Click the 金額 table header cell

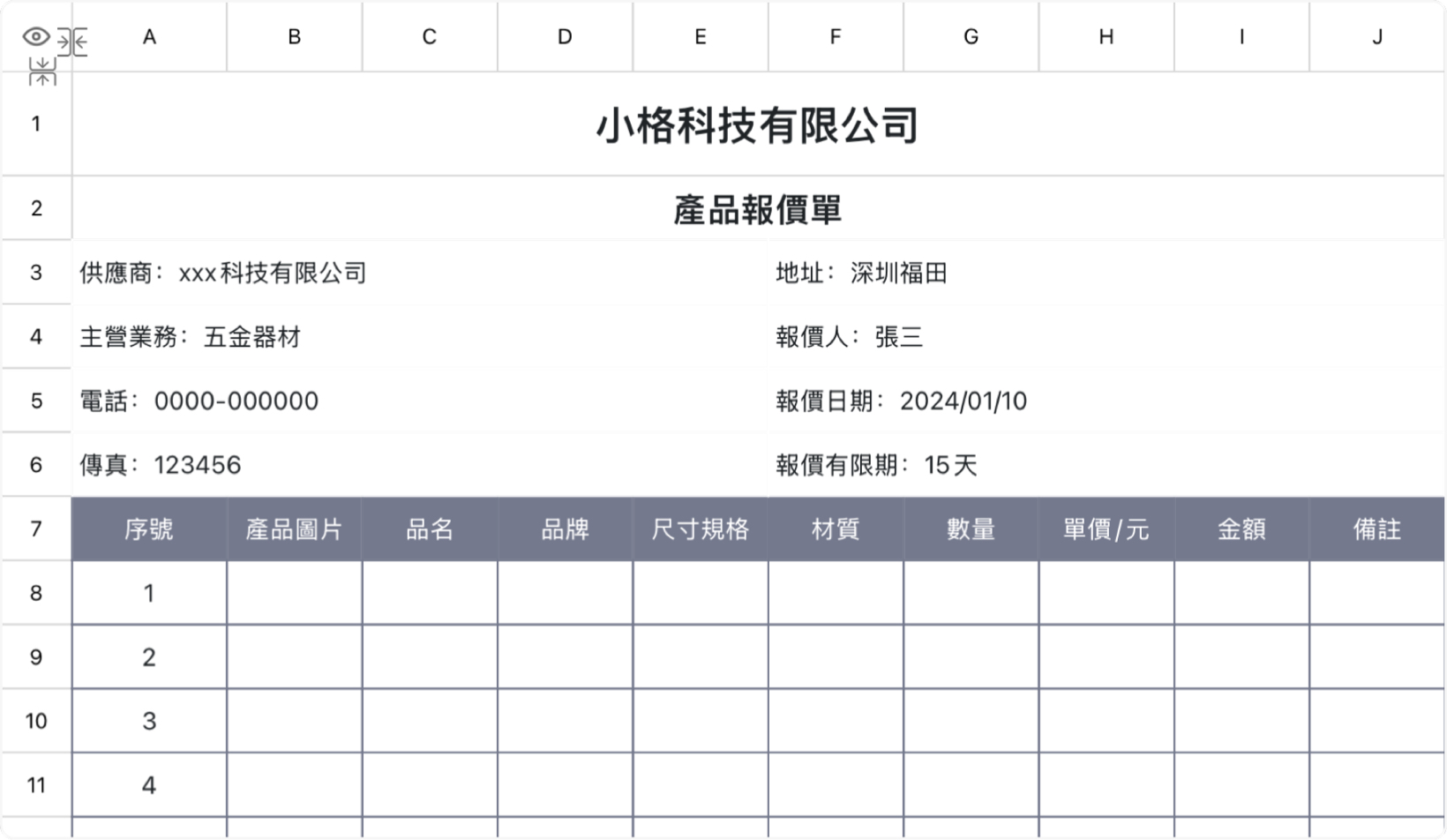[1241, 529]
